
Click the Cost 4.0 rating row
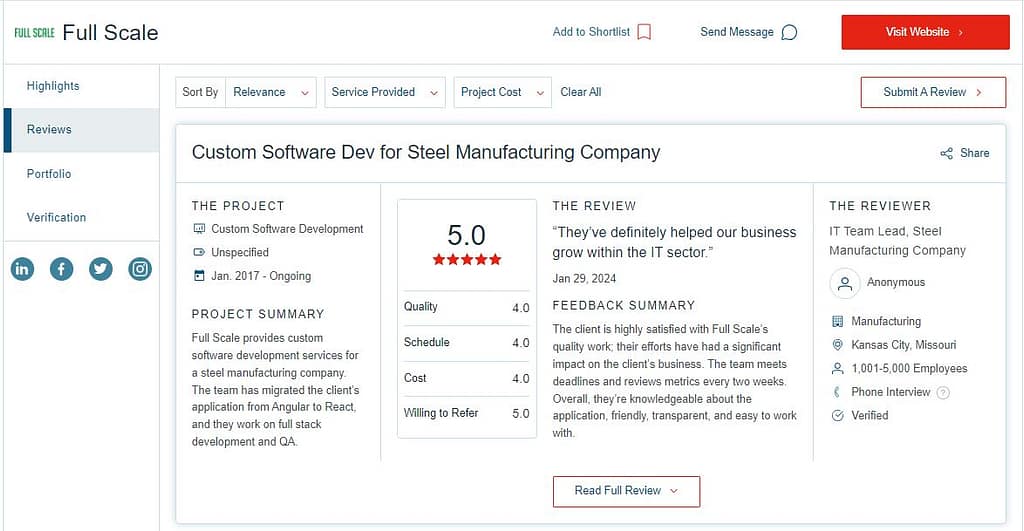(x=466, y=378)
